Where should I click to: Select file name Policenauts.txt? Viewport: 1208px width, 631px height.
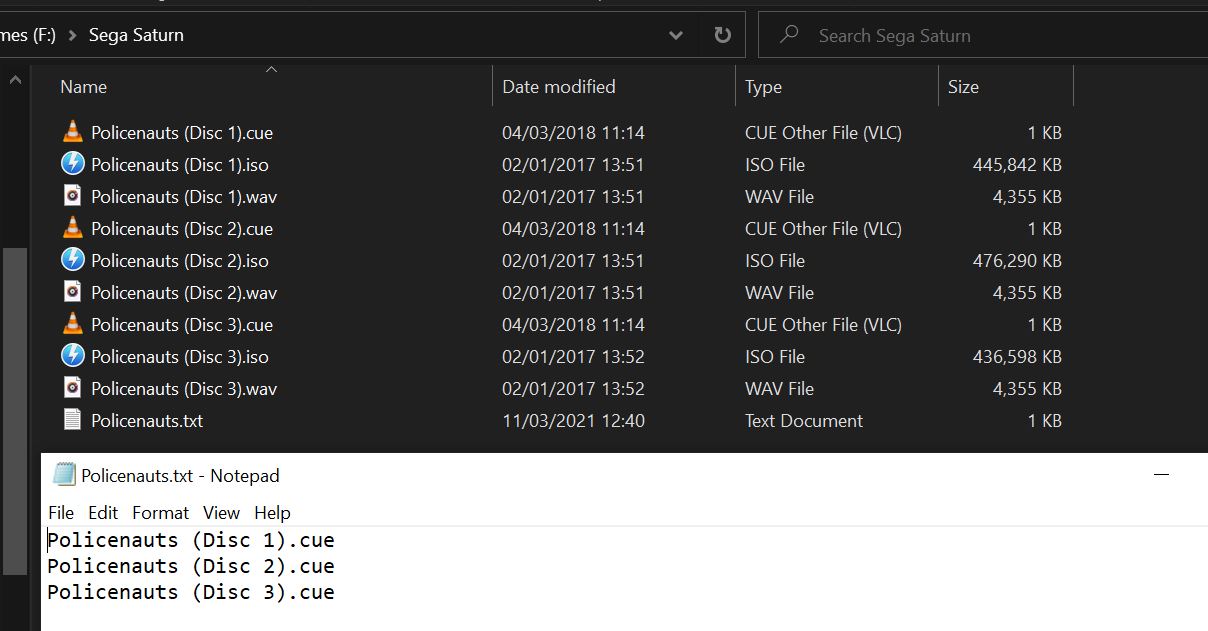[x=147, y=420]
